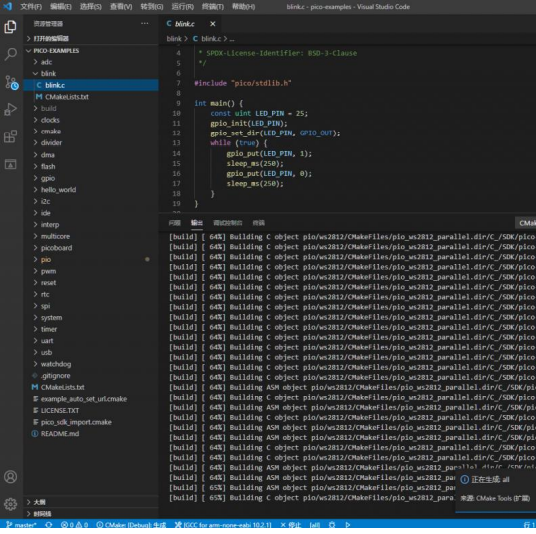
Task: Switch to the Output panel tab
Action: coord(197,223)
